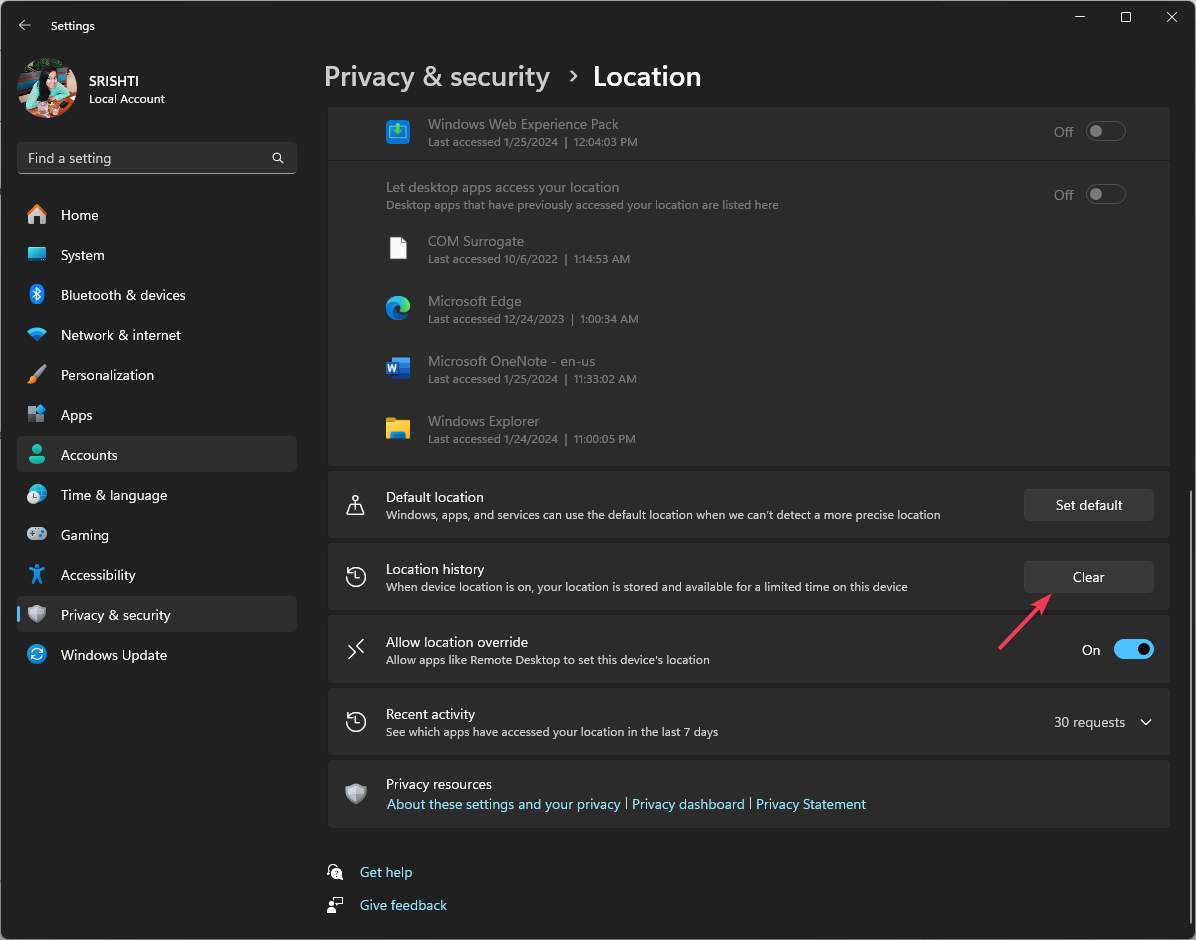Image resolution: width=1196 pixels, height=940 pixels.
Task: Toggle Let desktop apps access your location
Action: tap(1106, 195)
